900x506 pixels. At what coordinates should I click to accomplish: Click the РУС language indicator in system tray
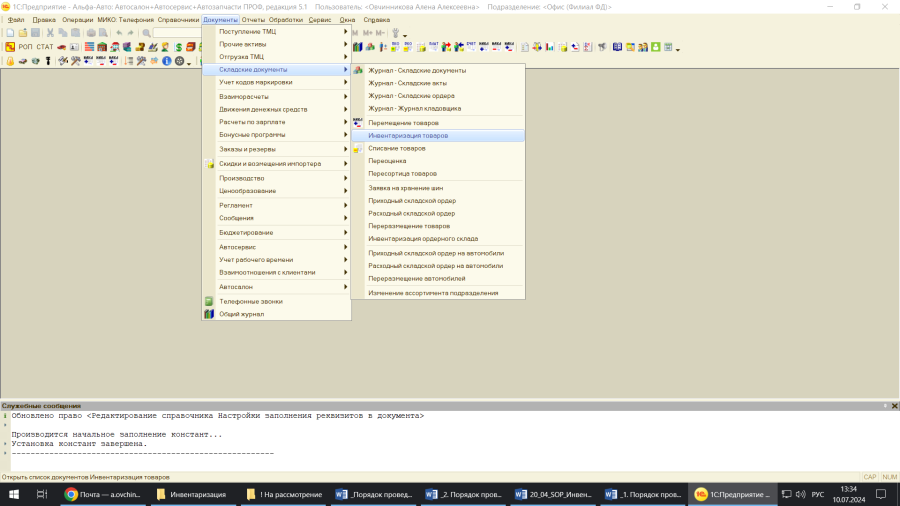tap(817, 494)
